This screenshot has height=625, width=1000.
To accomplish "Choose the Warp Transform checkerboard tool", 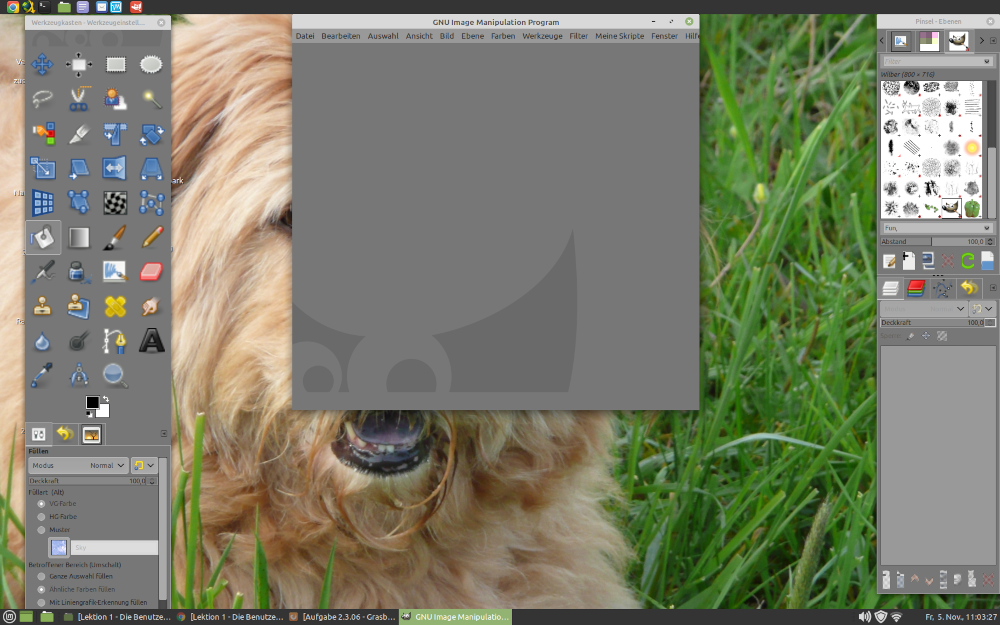I will [x=115, y=203].
